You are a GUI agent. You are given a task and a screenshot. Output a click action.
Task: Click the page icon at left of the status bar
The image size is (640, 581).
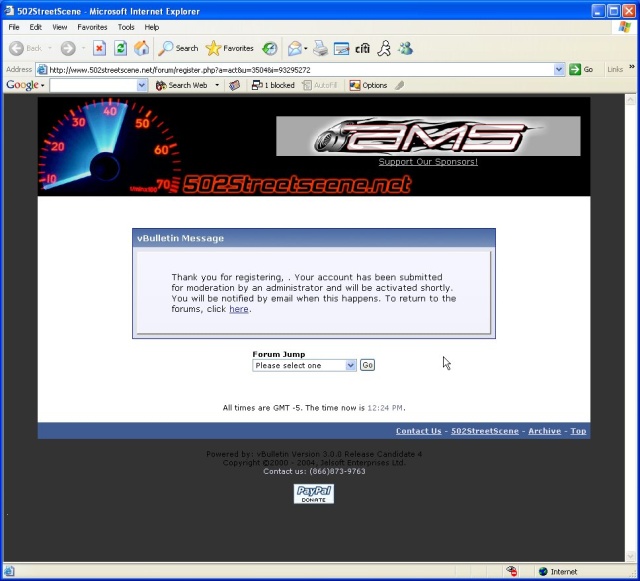(9, 571)
